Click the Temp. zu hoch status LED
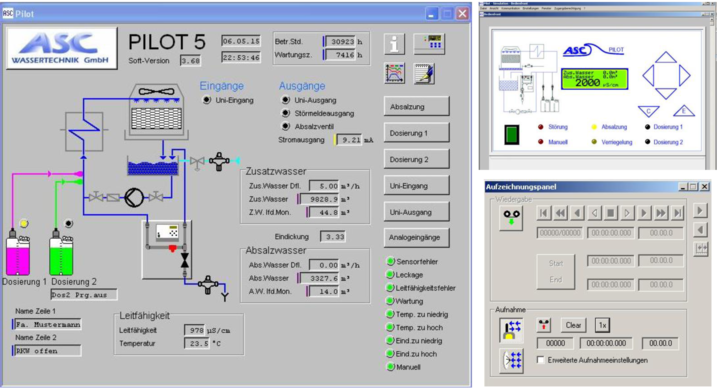This screenshot has height=389, width=720. click(390, 327)
